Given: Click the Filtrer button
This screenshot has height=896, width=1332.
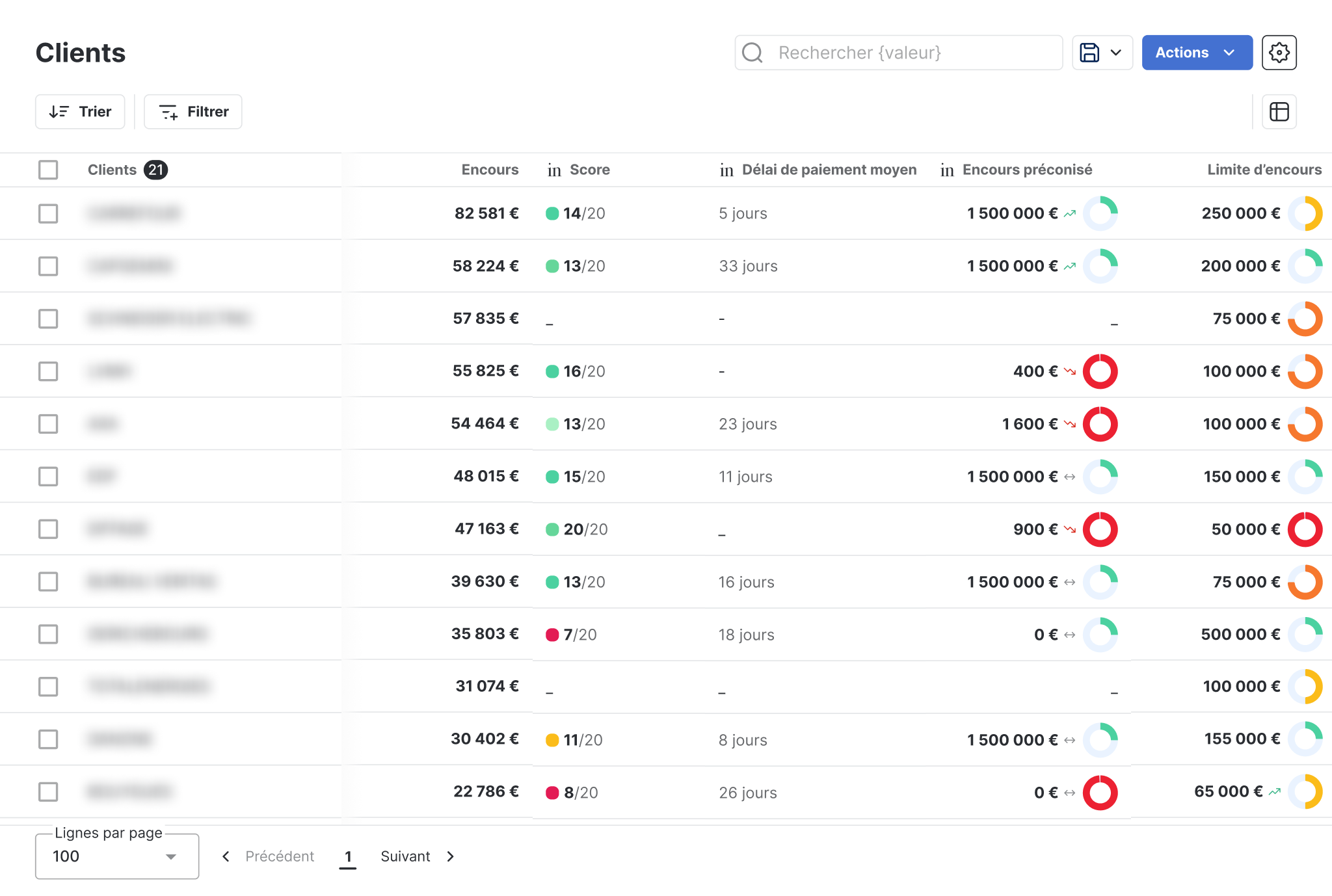Looking at the screenshot, I should click(x=193, y=111).
